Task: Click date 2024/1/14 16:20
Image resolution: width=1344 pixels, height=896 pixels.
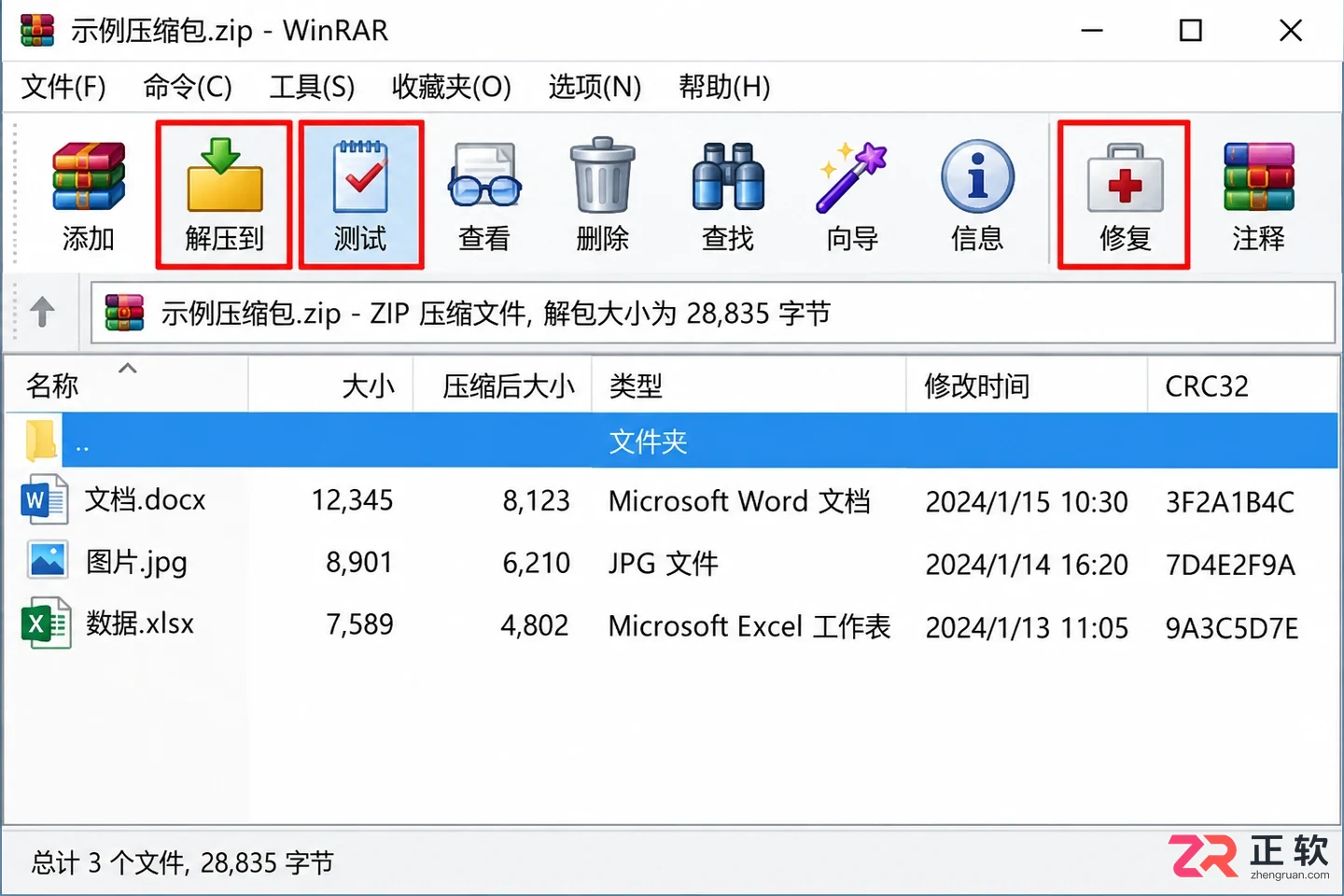Action: [1027, 565]
